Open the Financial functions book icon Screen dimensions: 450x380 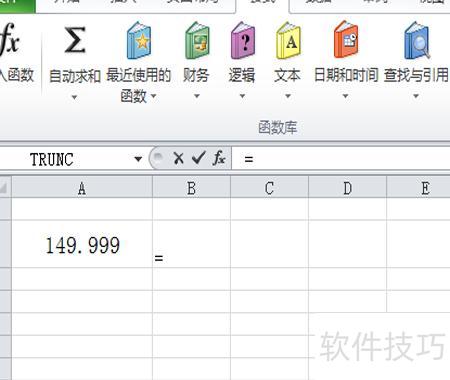click(197, 40)
